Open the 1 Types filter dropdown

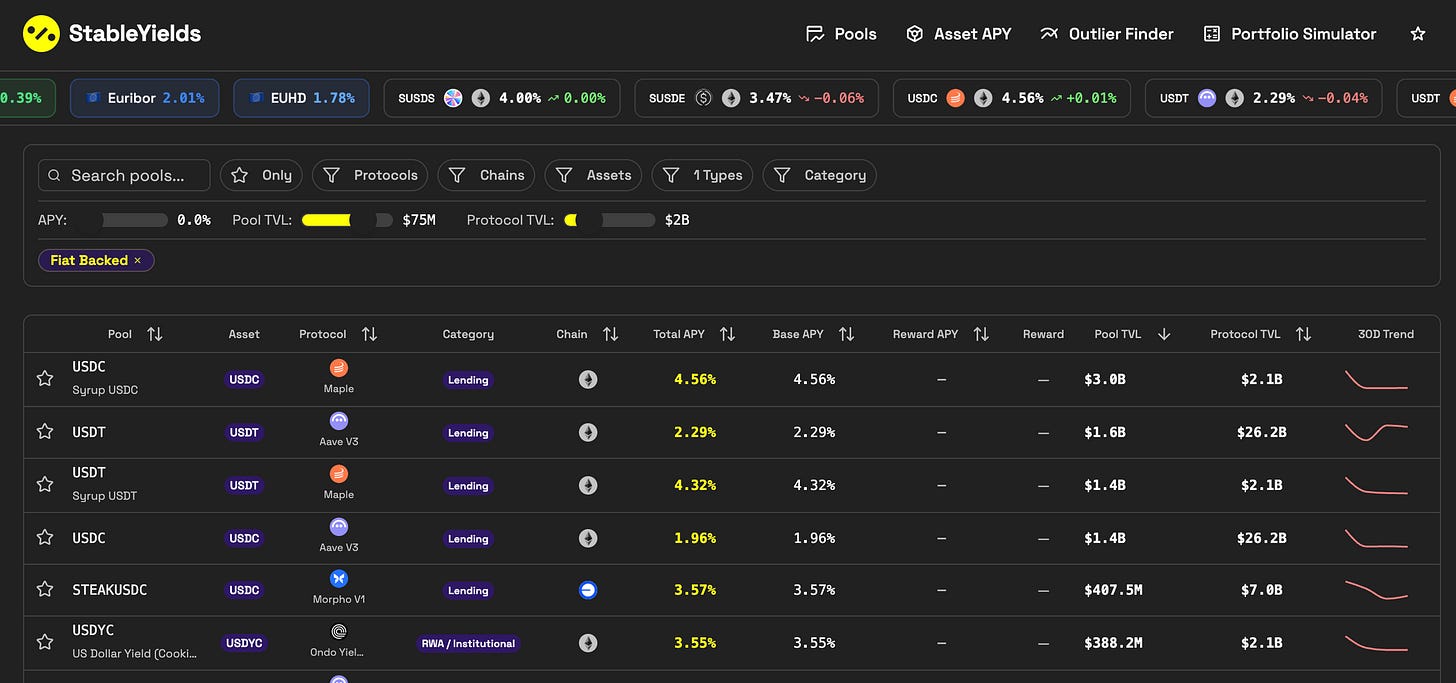(x=703, y=175)
